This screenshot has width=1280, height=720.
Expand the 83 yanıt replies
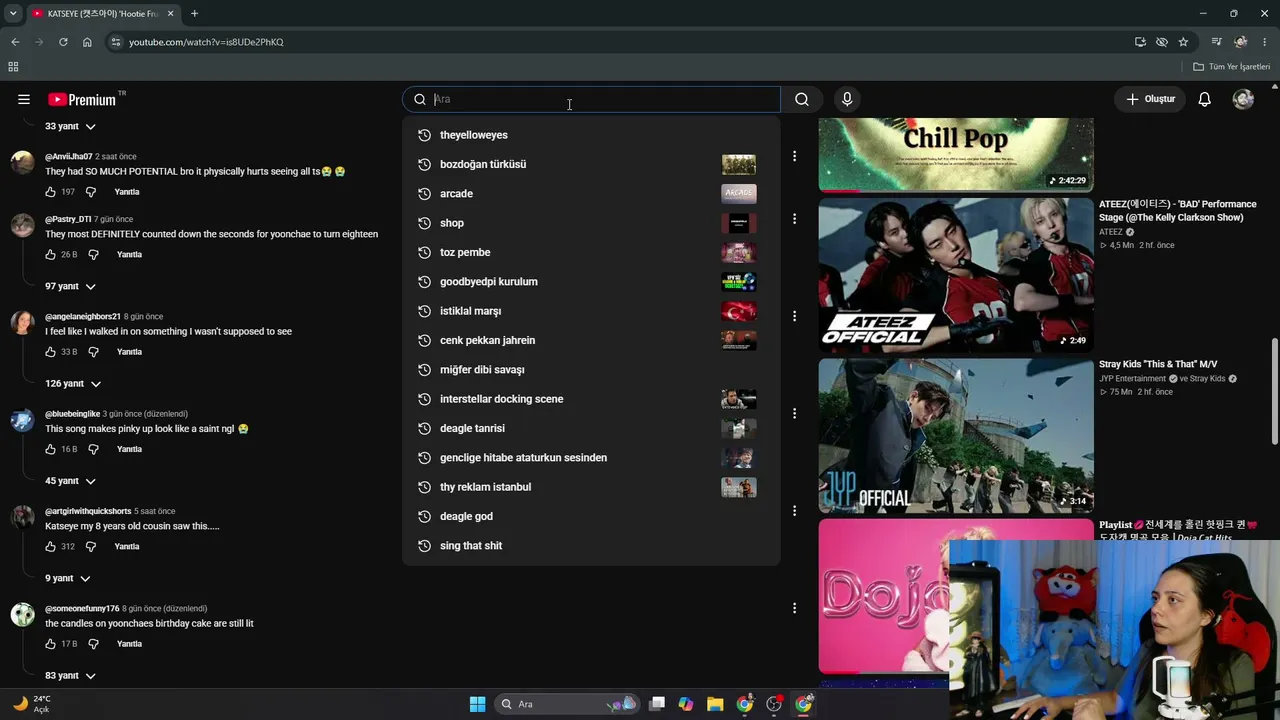pyautogui.click(x=70, y=676)
